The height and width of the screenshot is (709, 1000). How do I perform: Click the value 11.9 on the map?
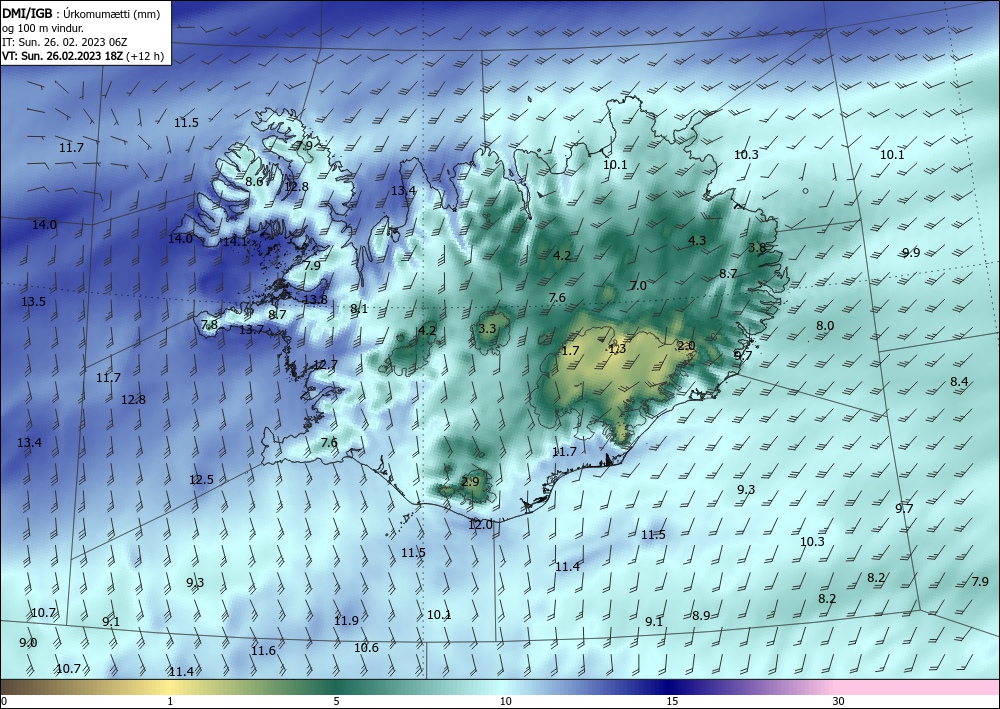click(346, 620)
